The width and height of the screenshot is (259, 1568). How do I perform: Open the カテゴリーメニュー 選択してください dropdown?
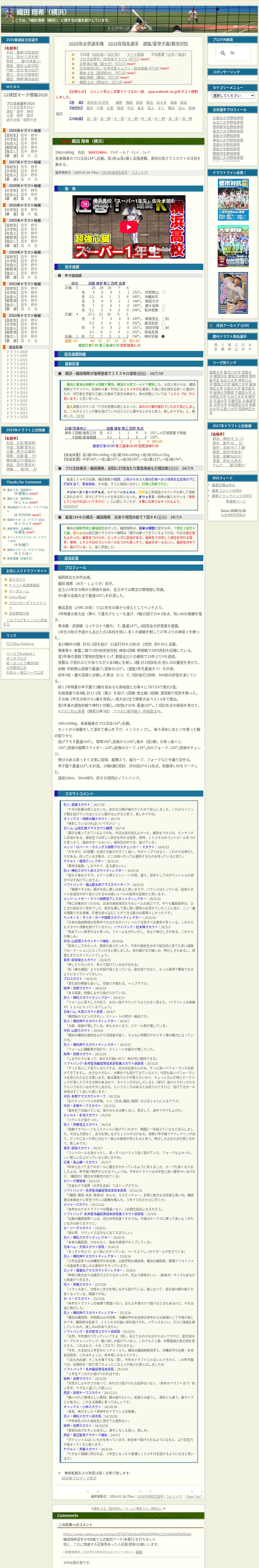click(233, 96)
